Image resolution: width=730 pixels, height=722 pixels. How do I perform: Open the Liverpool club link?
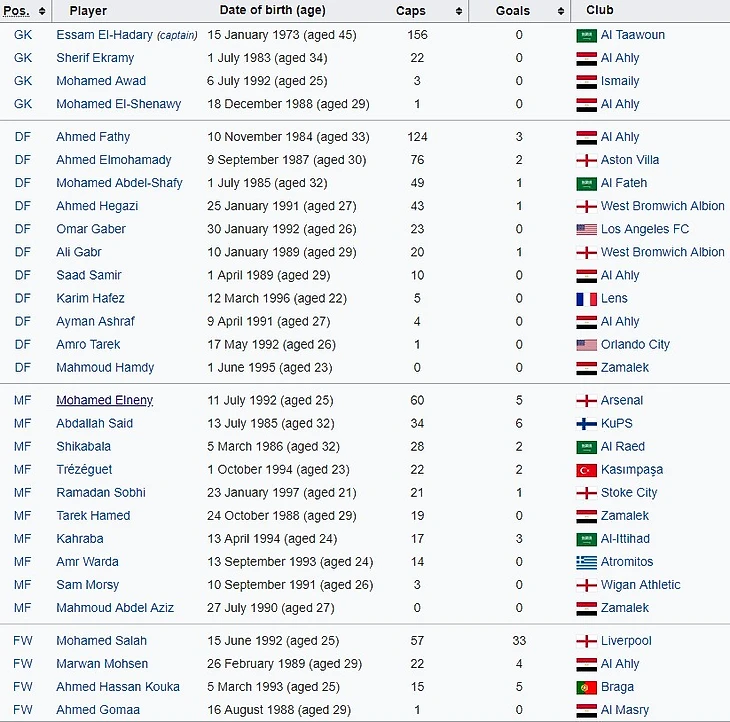pos(626,641)
